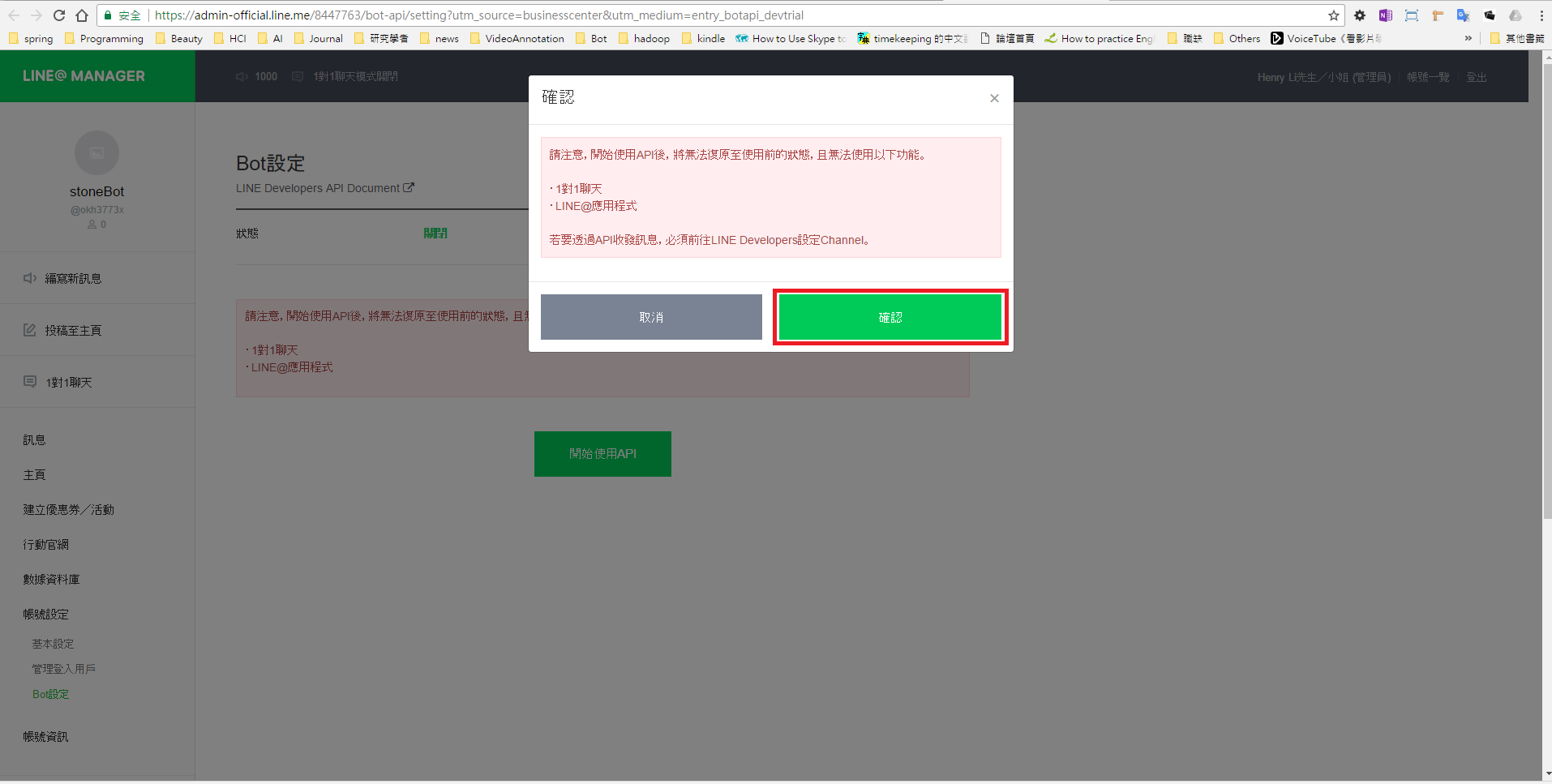This screenshot has height=784, width=1552.
Task: Open LINE Developers API Document link
Action: (325, 188)
